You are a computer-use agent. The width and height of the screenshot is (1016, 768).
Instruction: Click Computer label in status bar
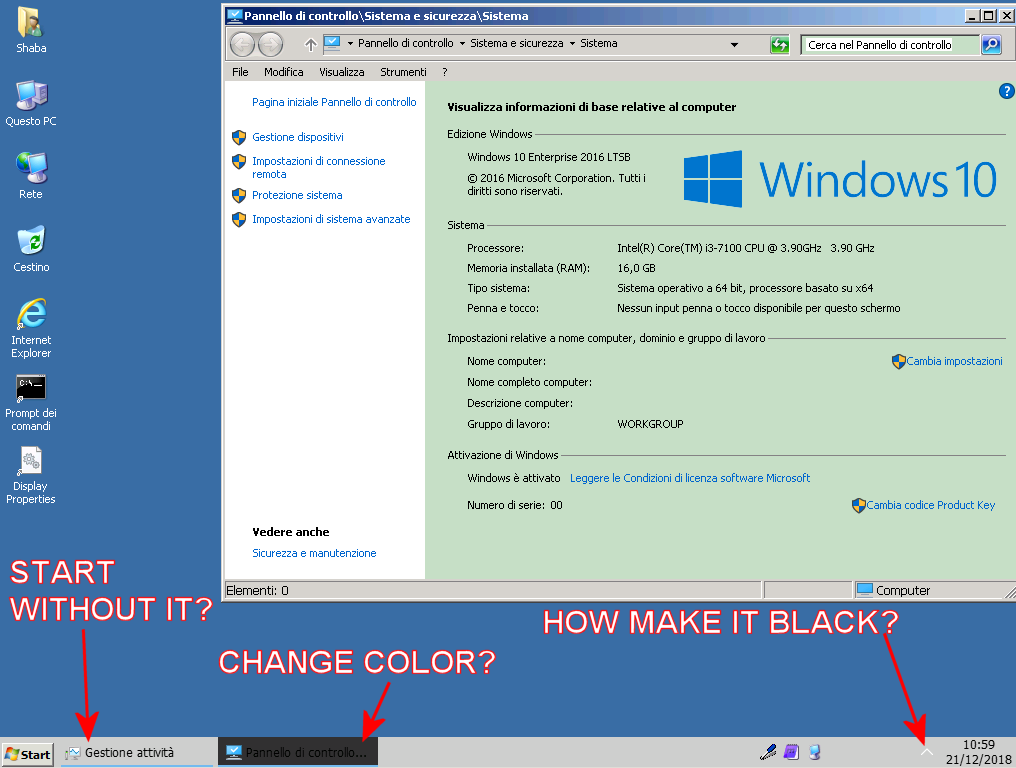coord(903,590)
